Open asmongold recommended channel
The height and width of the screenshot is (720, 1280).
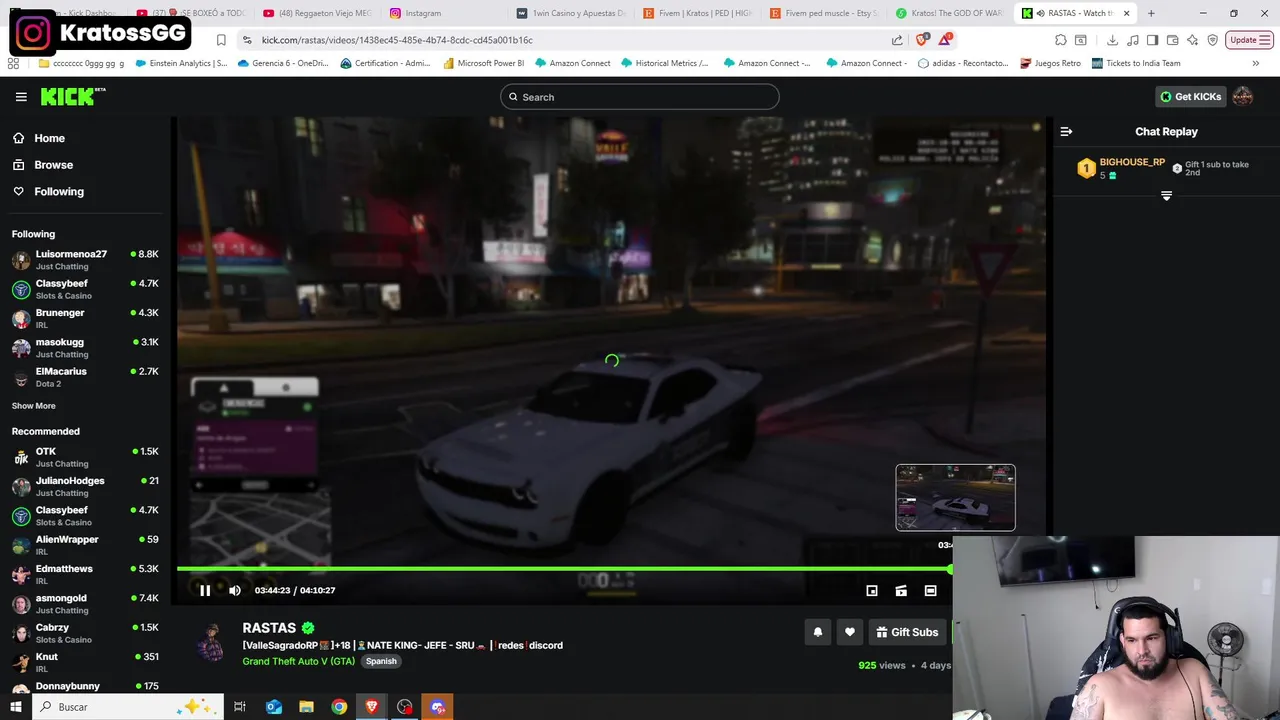click(85, 603)
